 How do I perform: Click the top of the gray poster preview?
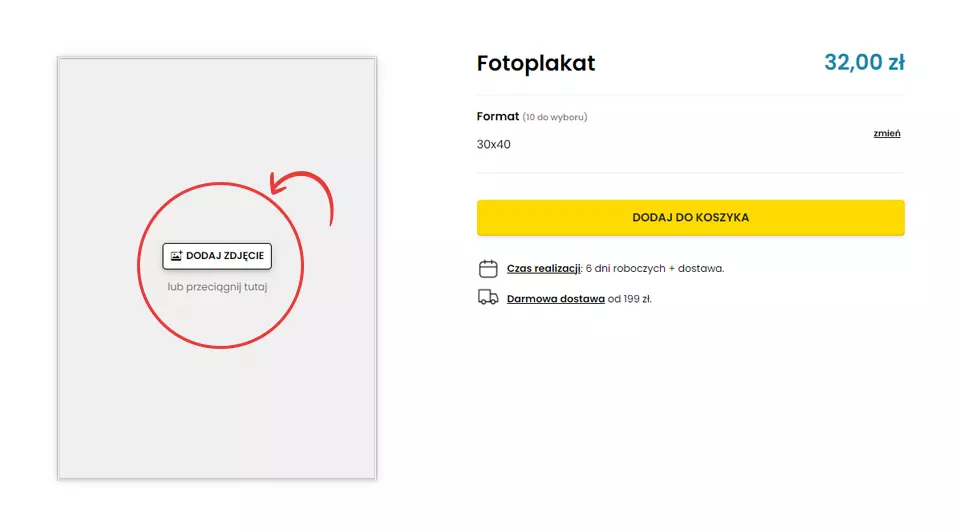click(x=217, y=90)
